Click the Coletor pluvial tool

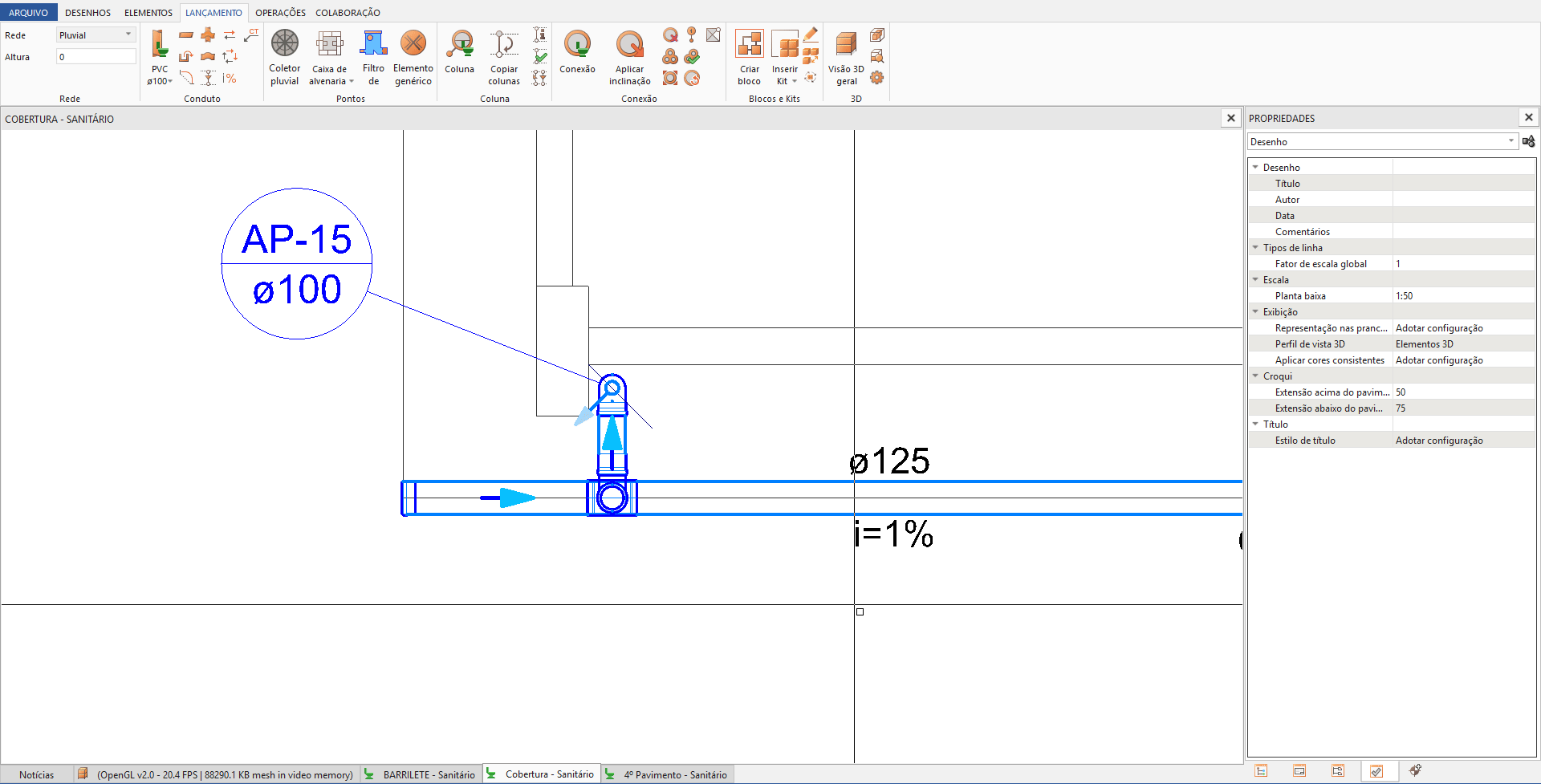coord(284,58)
